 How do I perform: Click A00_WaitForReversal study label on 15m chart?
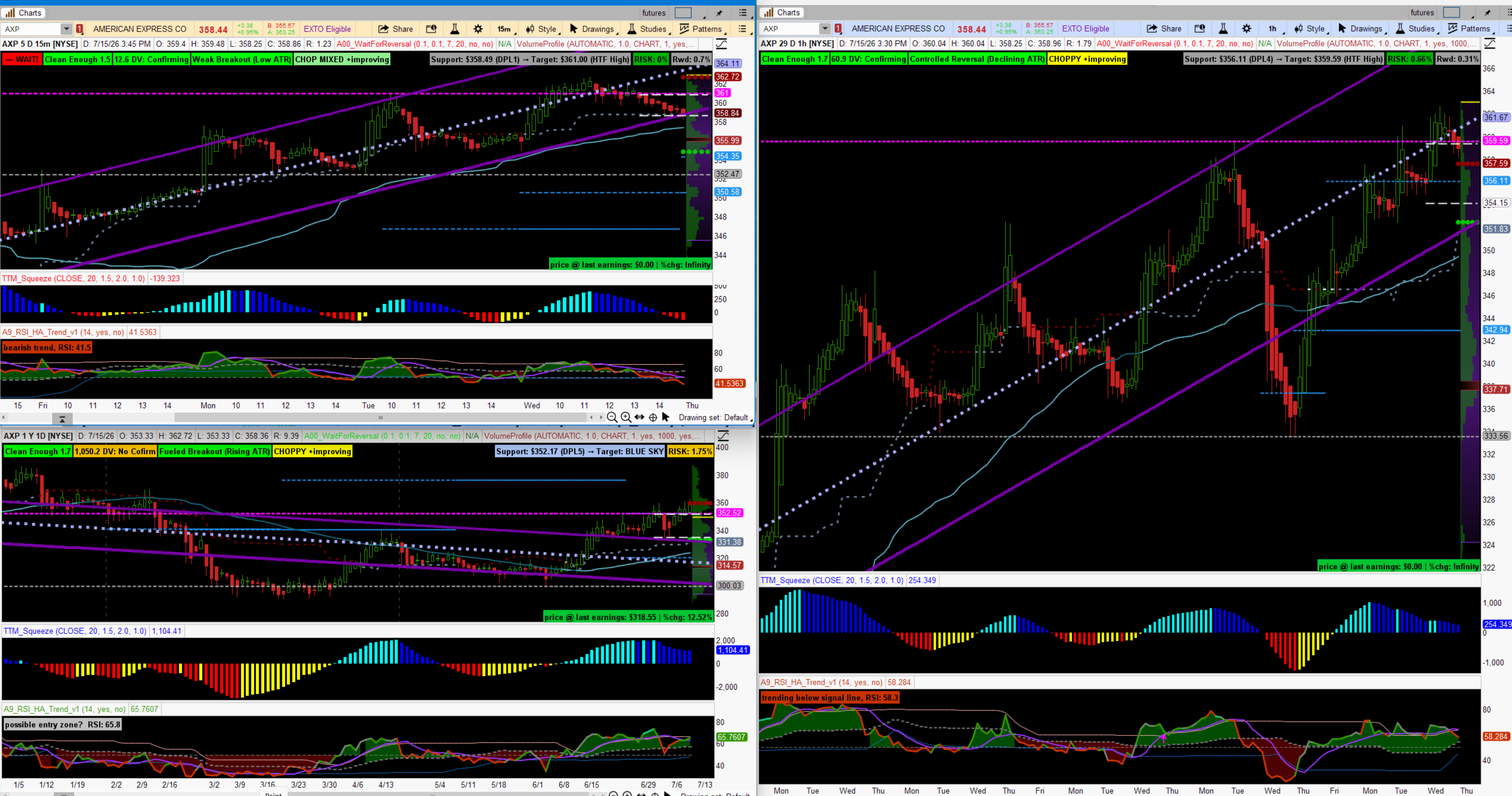coord(414,44)
